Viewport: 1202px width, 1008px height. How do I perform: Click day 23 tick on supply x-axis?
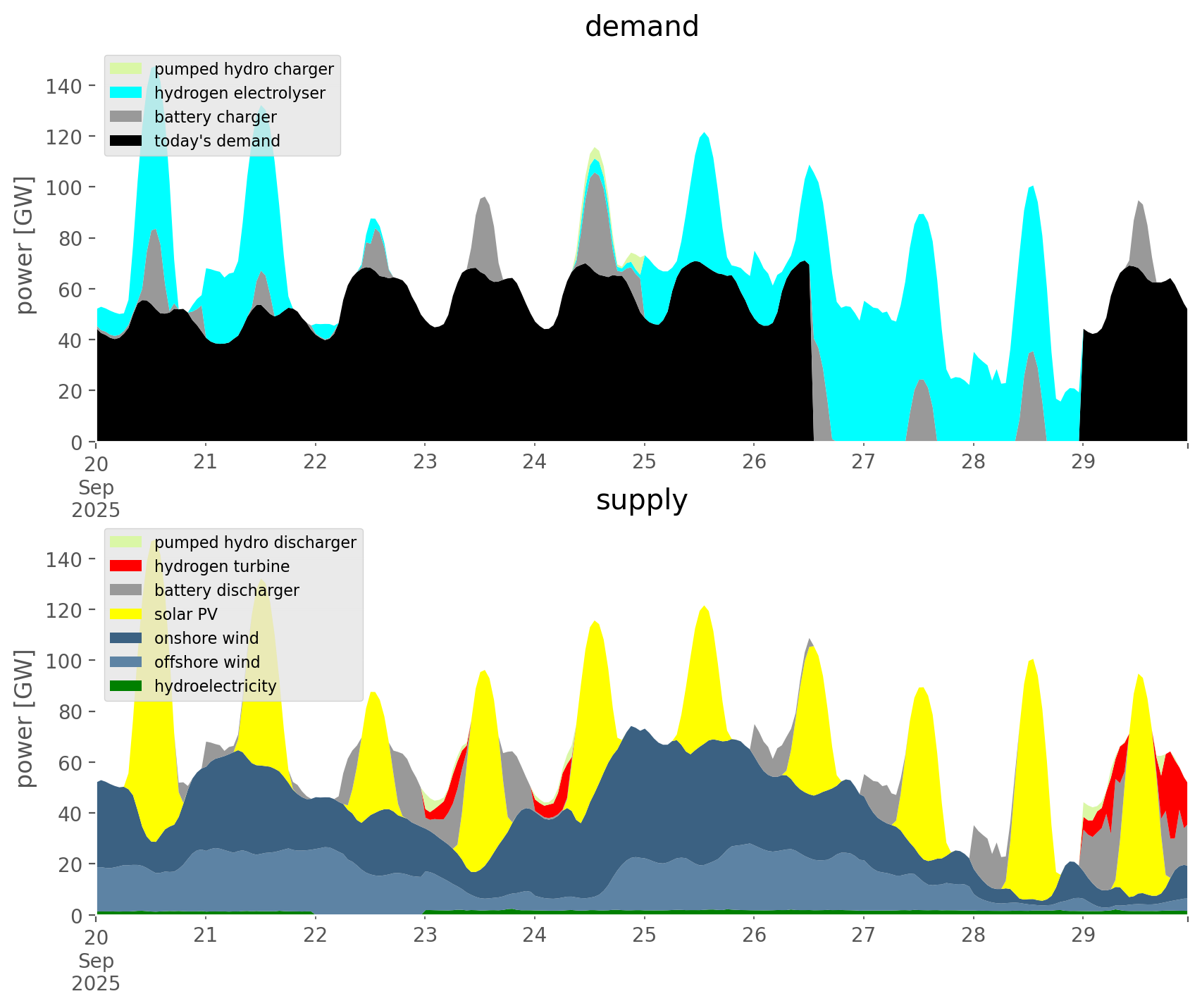425,935
